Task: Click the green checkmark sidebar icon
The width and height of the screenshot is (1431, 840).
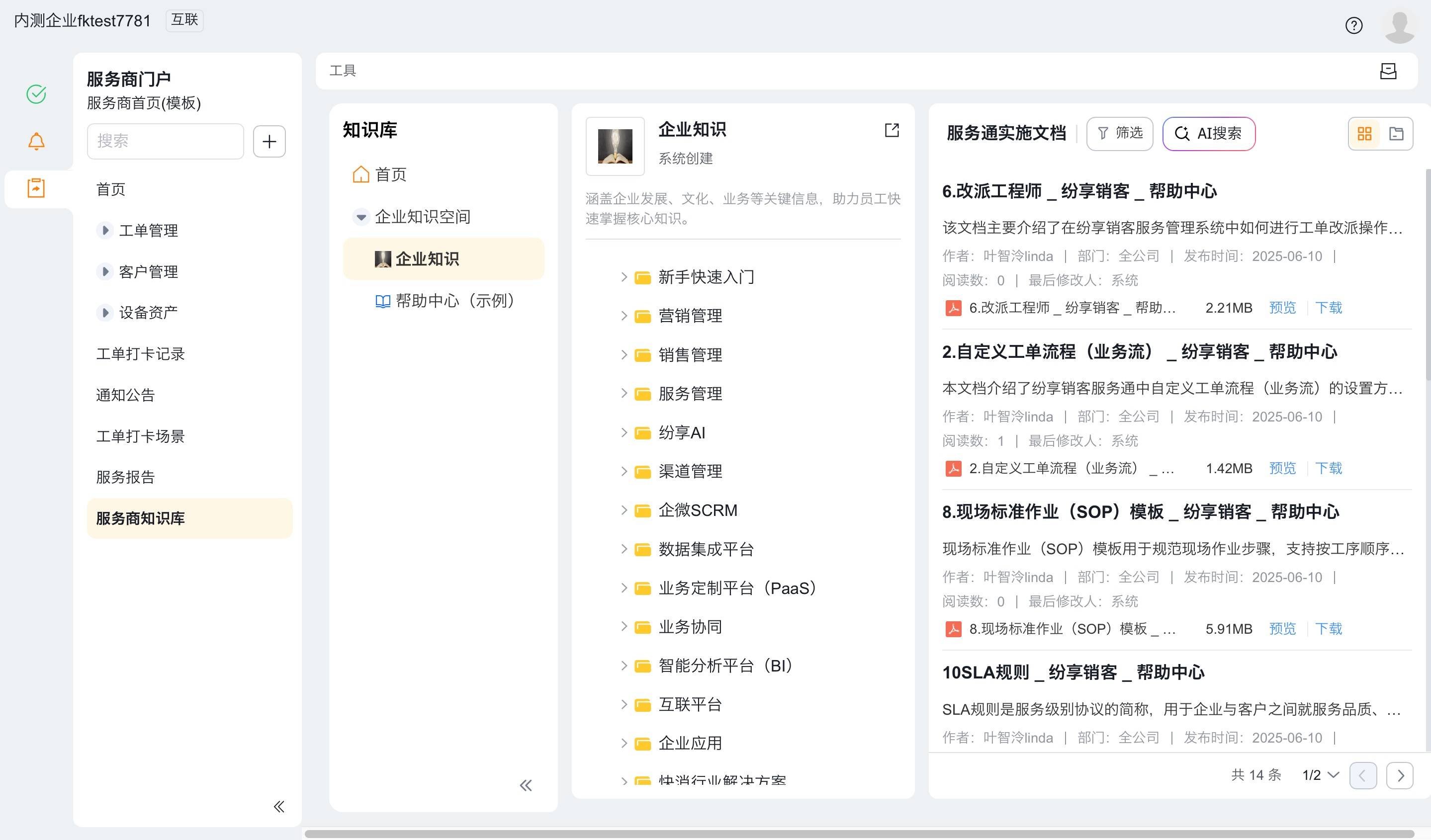Action: pyautogui.click(x=36, y=93)
